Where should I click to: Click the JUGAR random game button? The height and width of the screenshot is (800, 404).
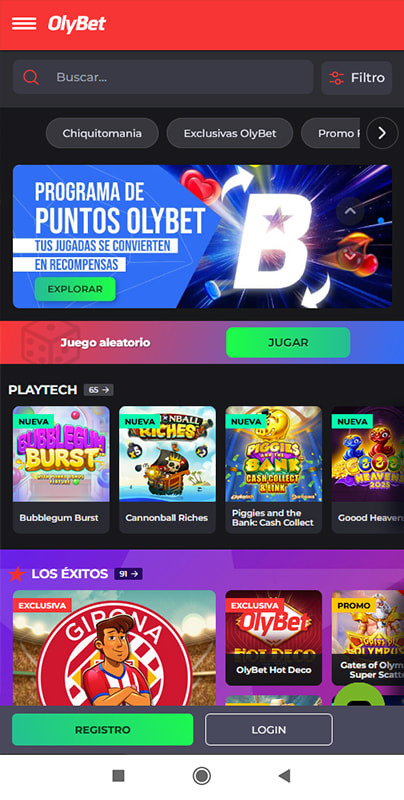pyautogui.click(x=288, y=342)
